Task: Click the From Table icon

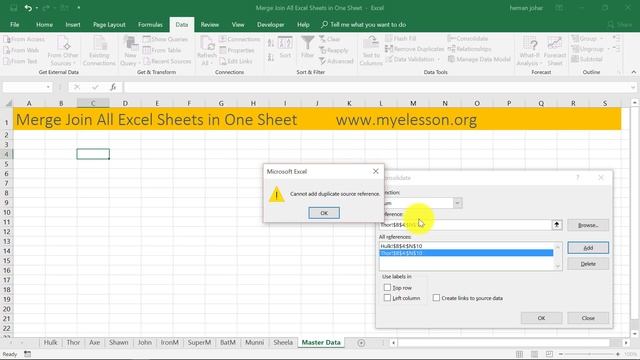Action: click(x=147, y=50)
